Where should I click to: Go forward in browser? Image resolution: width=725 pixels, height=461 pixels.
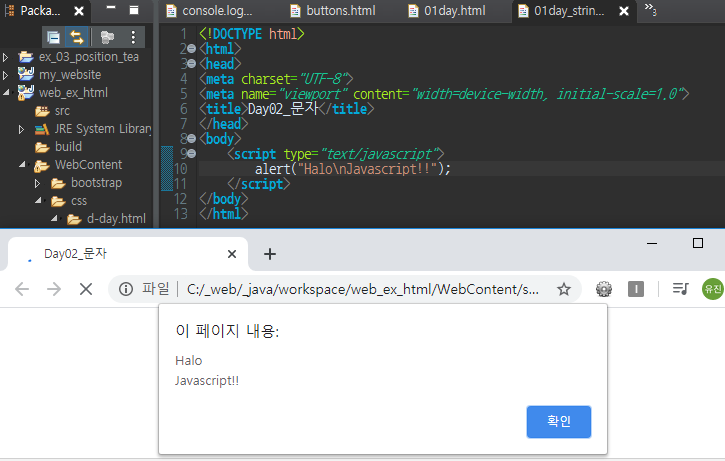tap(54, 289)
